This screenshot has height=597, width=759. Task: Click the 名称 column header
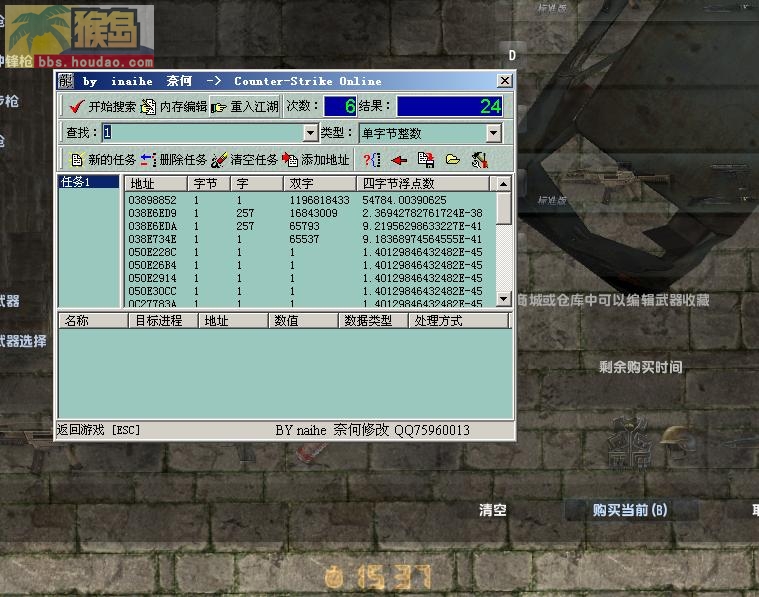[x=93, y=321]
